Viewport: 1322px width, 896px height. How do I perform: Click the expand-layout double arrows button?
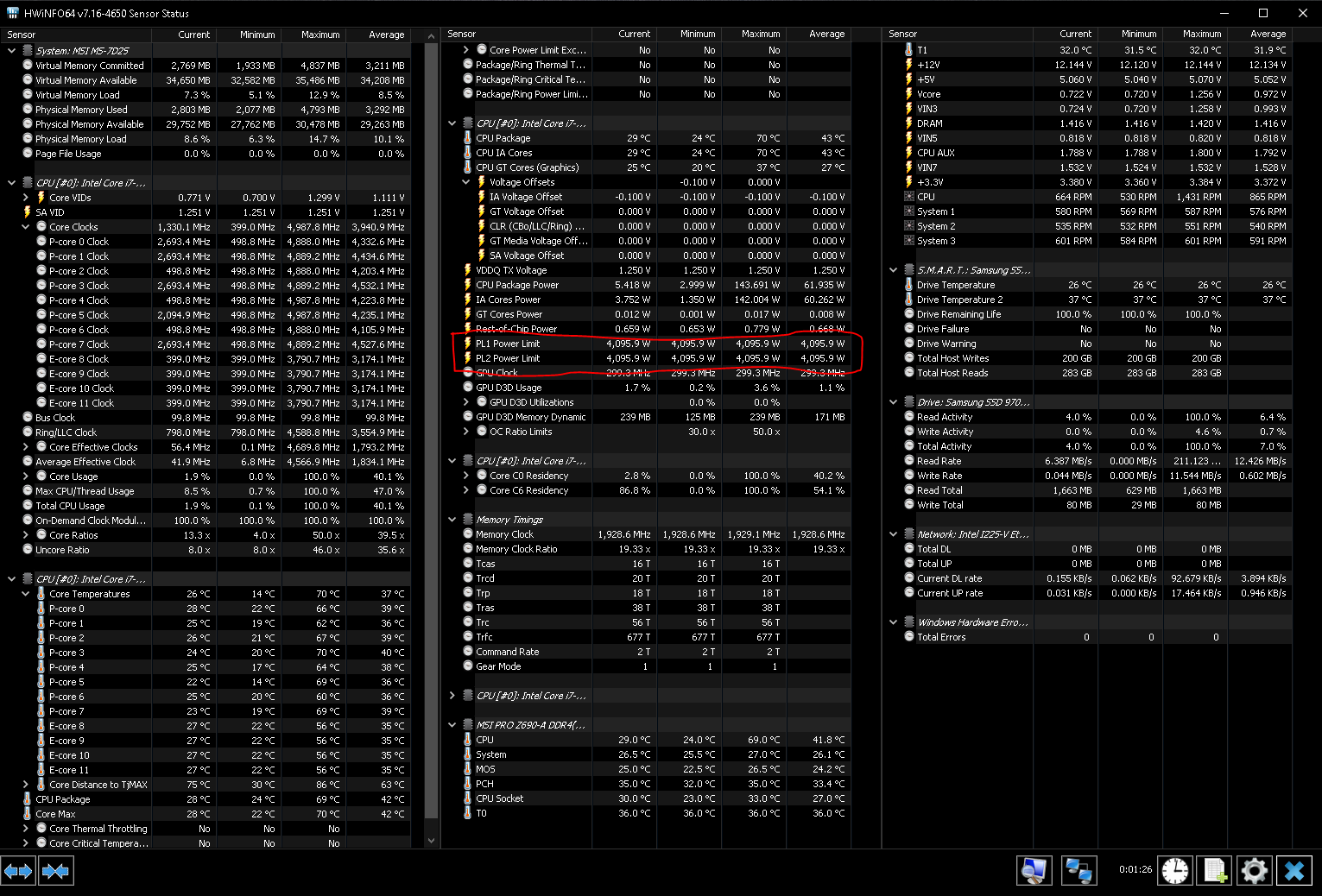[x=18, y=871]
